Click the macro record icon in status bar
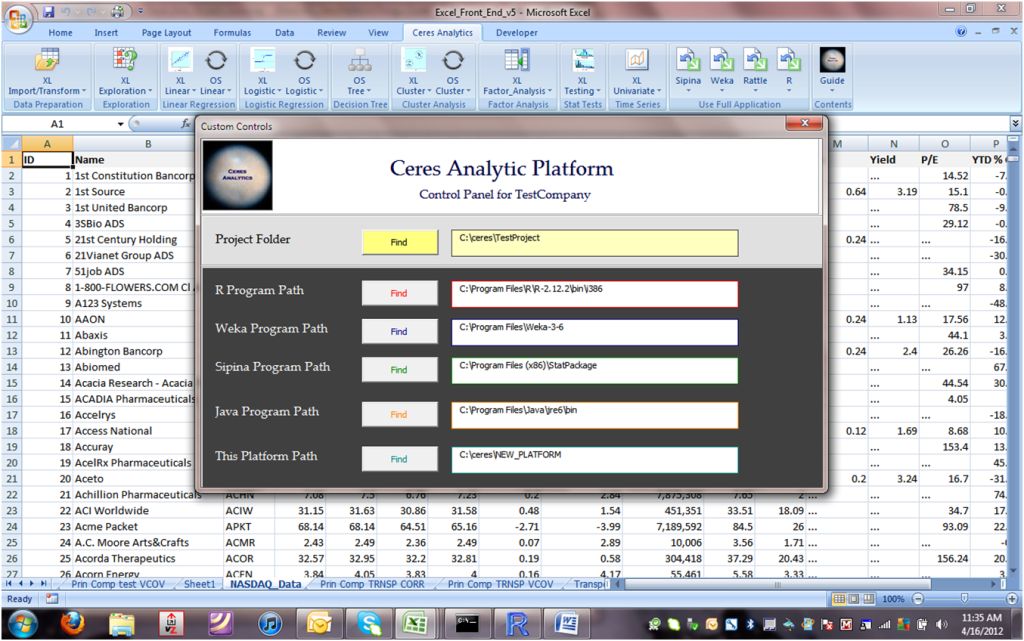The height and width of the screenshot is (641, 1024). 52,599
